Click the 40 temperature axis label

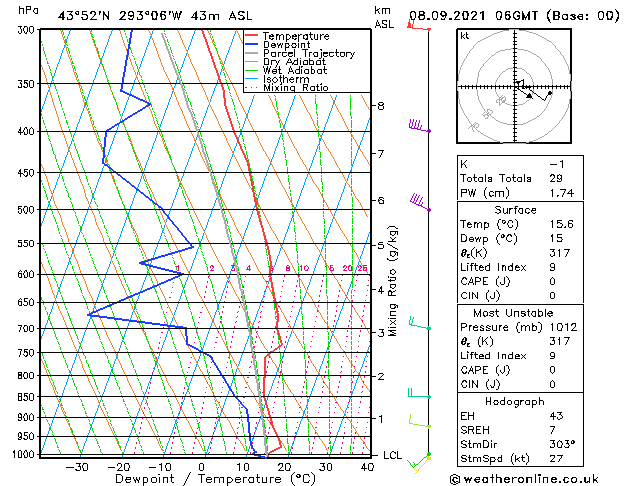tap(367, 467)
